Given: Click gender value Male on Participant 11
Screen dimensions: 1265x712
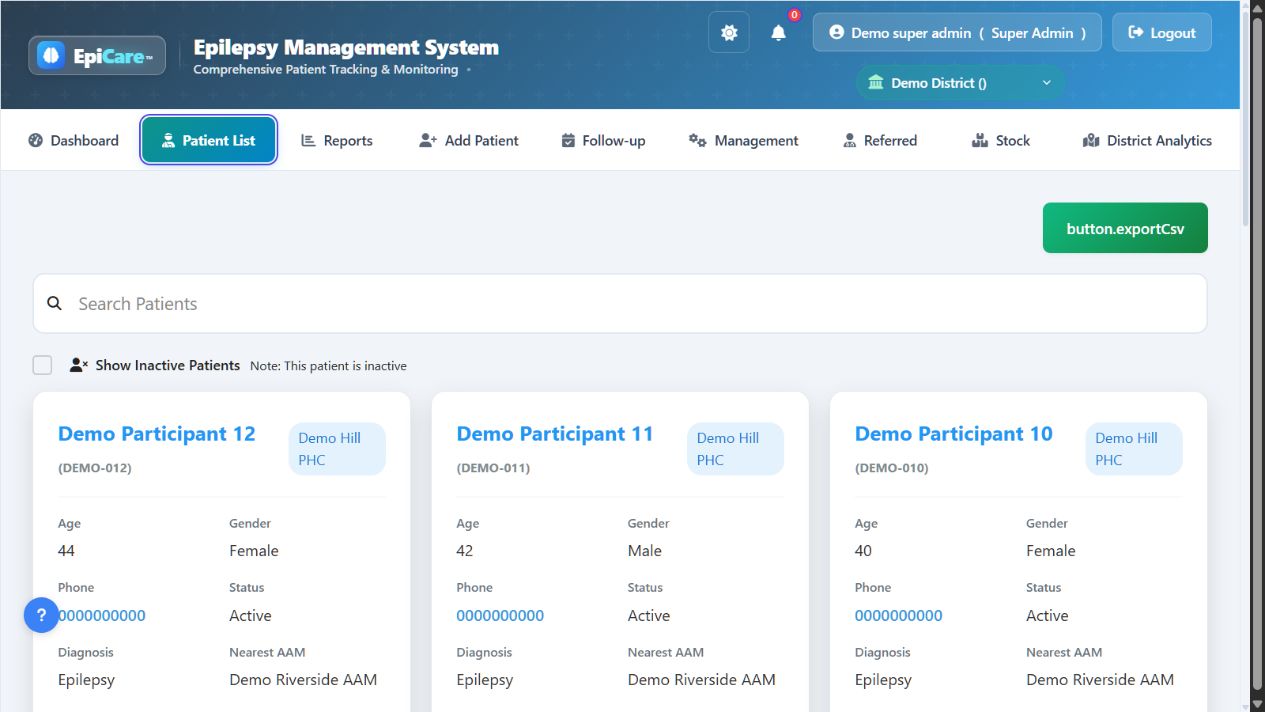Looking at the screenshot, I should point(645,551).
